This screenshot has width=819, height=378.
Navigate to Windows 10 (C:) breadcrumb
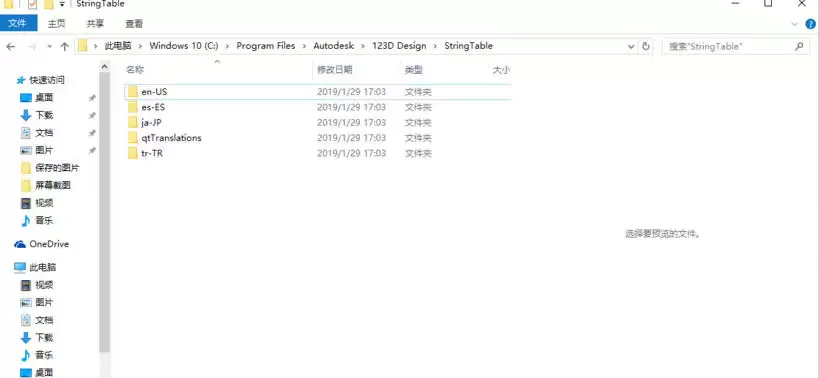pyautogui.click(x=184, y=46)
